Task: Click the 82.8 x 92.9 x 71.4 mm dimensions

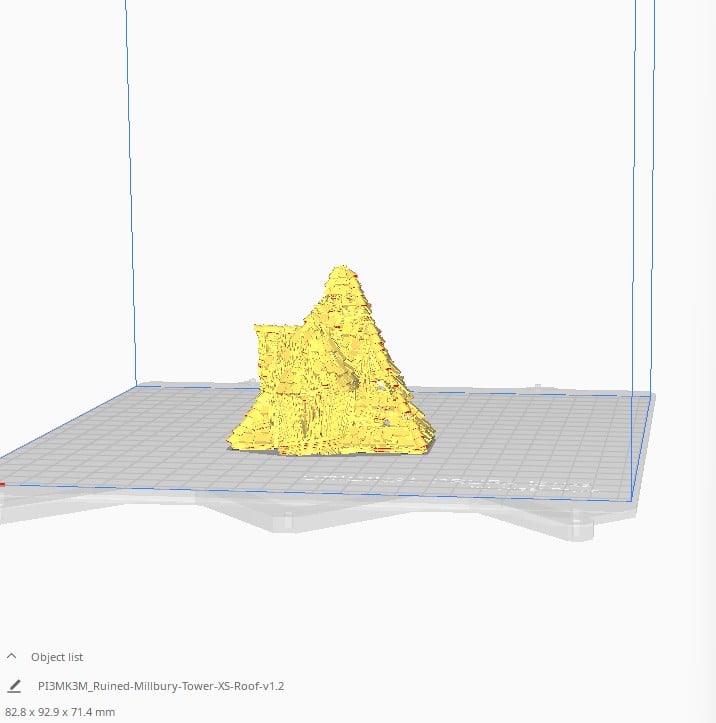Action: coord(60,712)
